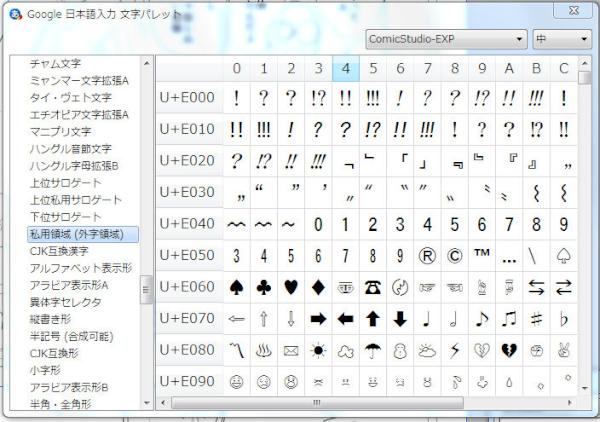Screen dimensions: 600x422
Task: Select the registered trademark ® character
Action: [427, 256]
